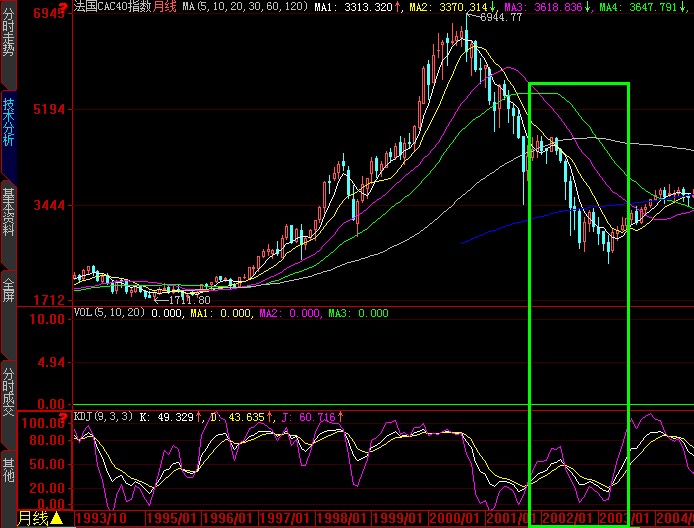Open the 月线 period selector
The height and width of the screenshot is (528, 694).
click(33, 519)
